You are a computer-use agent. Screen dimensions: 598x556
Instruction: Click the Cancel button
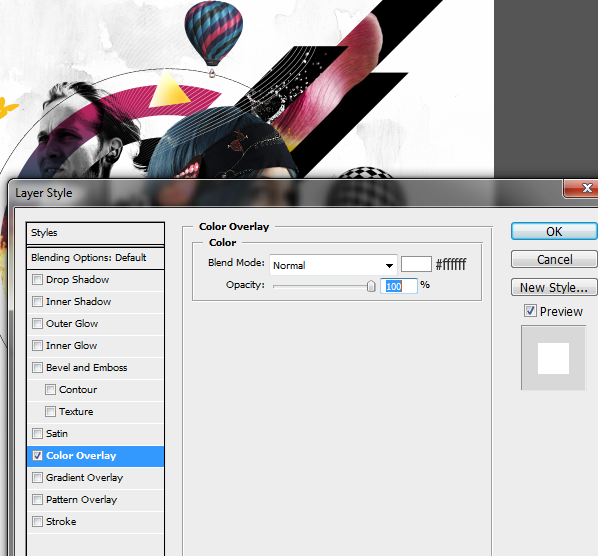(x=554, y=259)
